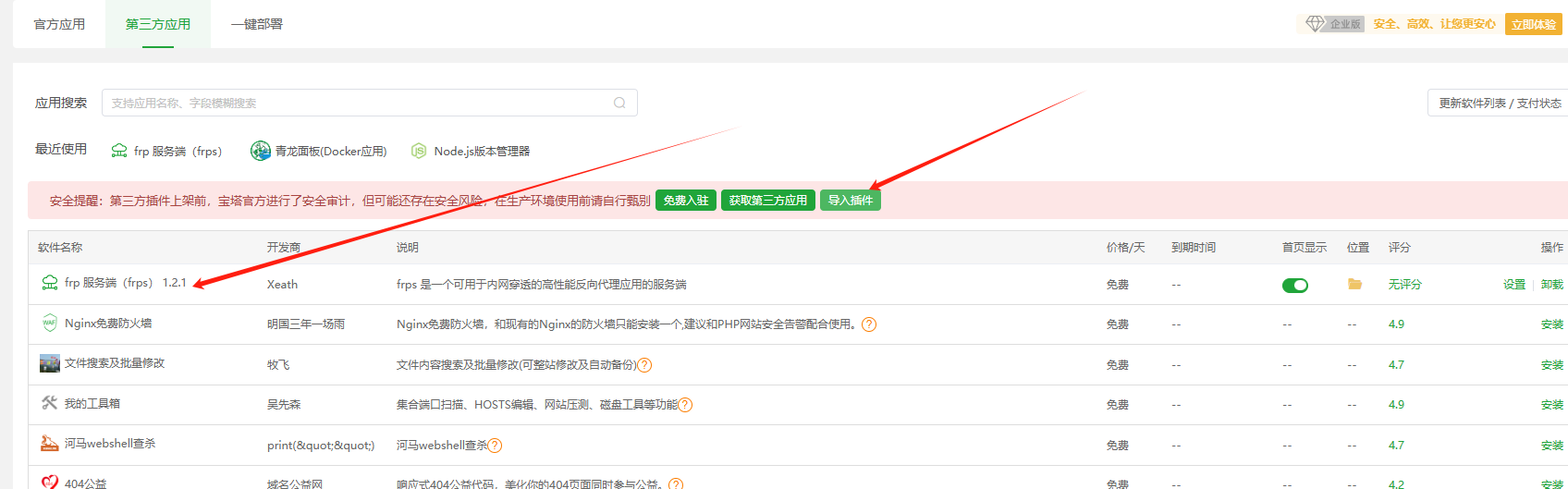The image size is (1568, 489).
Task: Open Node.js版本管理器 from recently used
Action: 471,151
